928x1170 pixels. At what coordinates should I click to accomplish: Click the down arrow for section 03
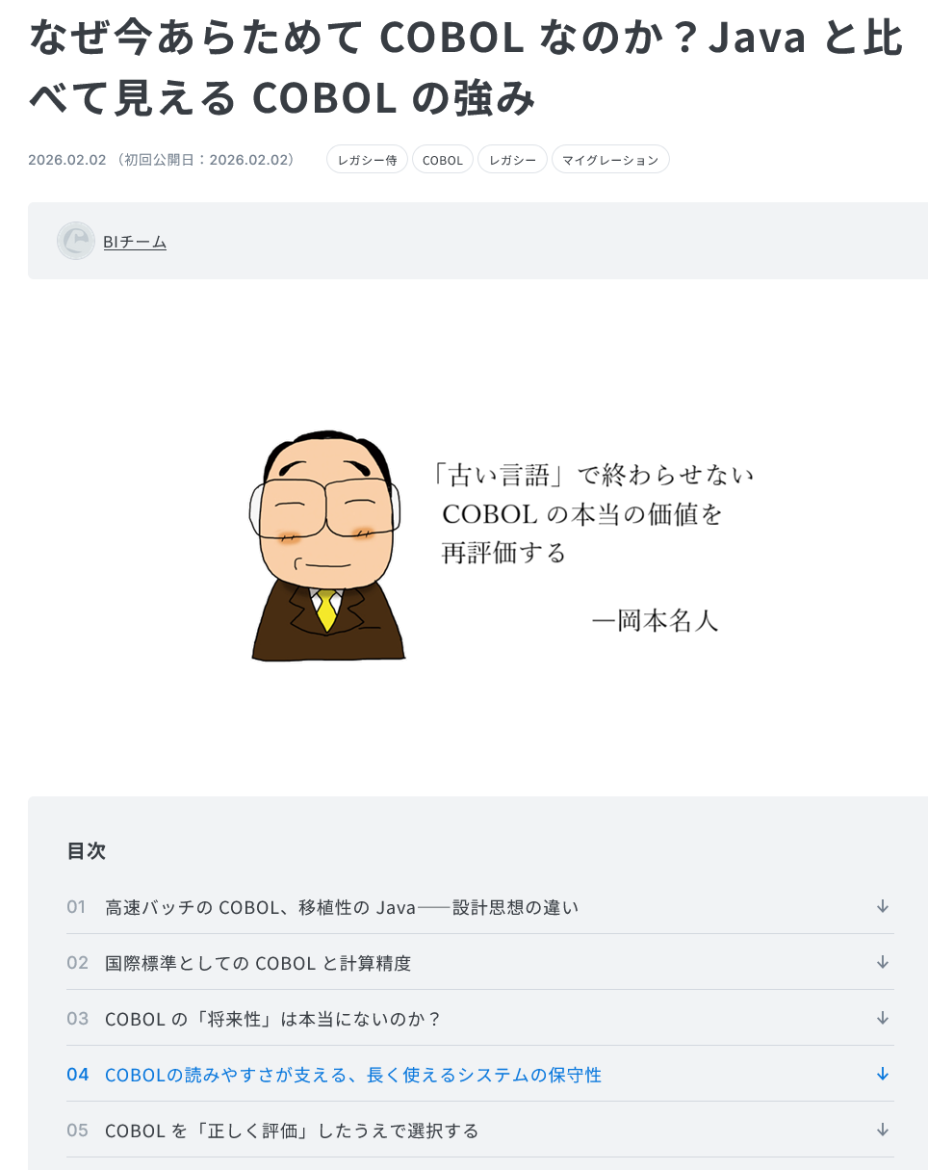pyautogui.click(x=882, y=1019)
